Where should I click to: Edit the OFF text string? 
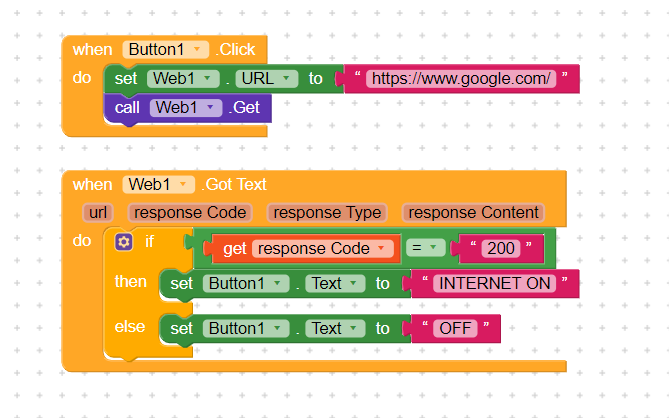(x=455, y=328)
